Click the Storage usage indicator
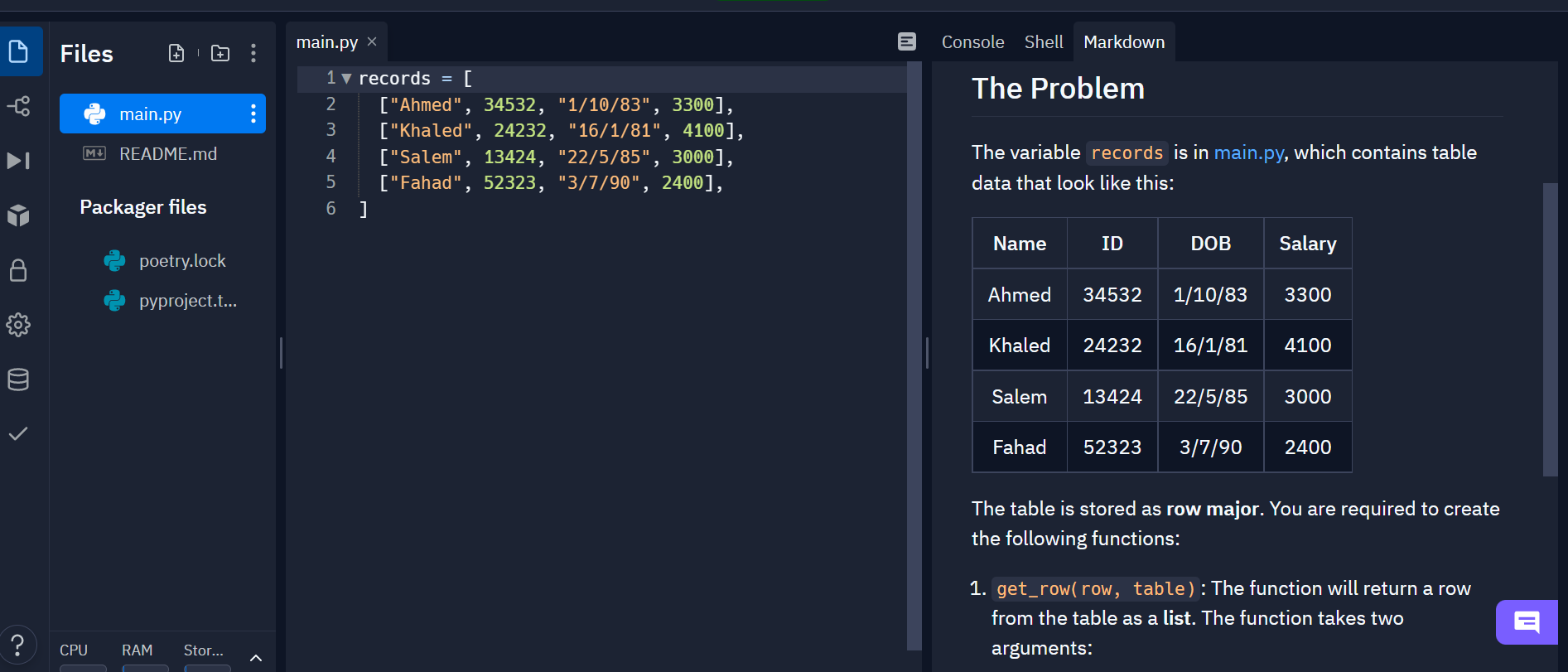Viewport: 1568px width, 672px height. (x=207, y=655)
